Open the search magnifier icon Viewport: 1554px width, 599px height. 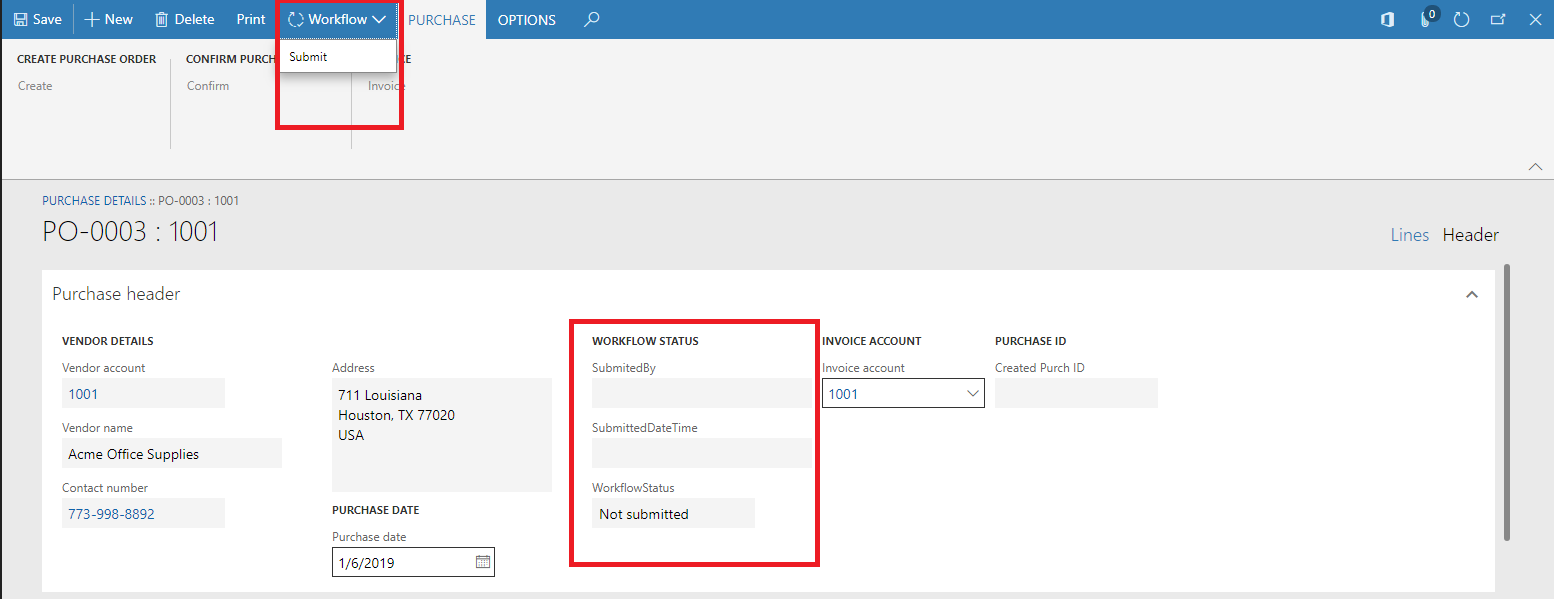point(591,19)
